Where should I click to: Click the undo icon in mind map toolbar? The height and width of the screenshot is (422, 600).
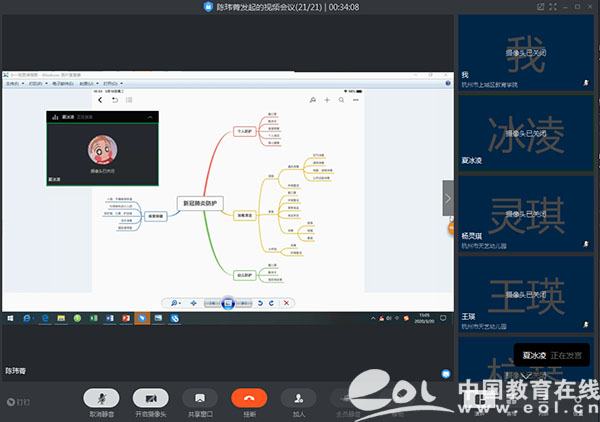(x=115, y=100)
